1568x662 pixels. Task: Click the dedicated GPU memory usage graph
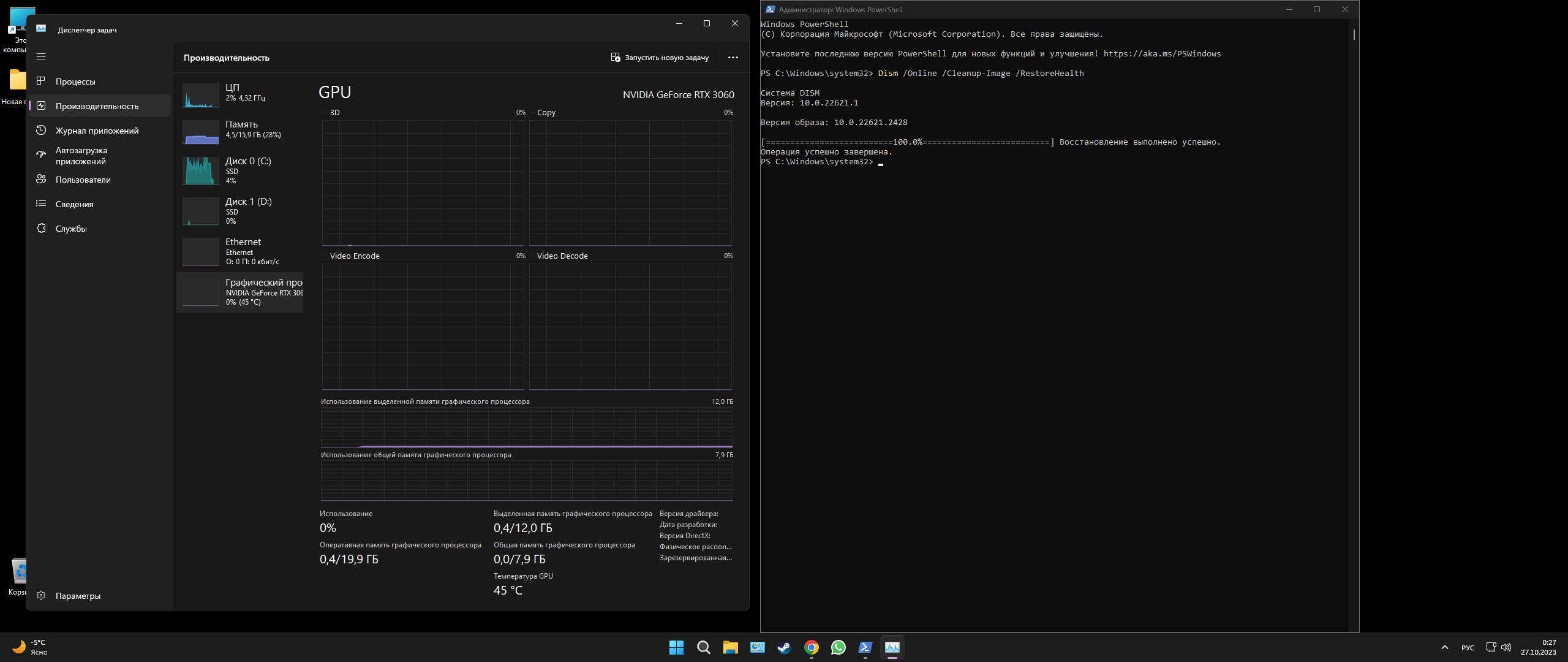coord(527,428)
